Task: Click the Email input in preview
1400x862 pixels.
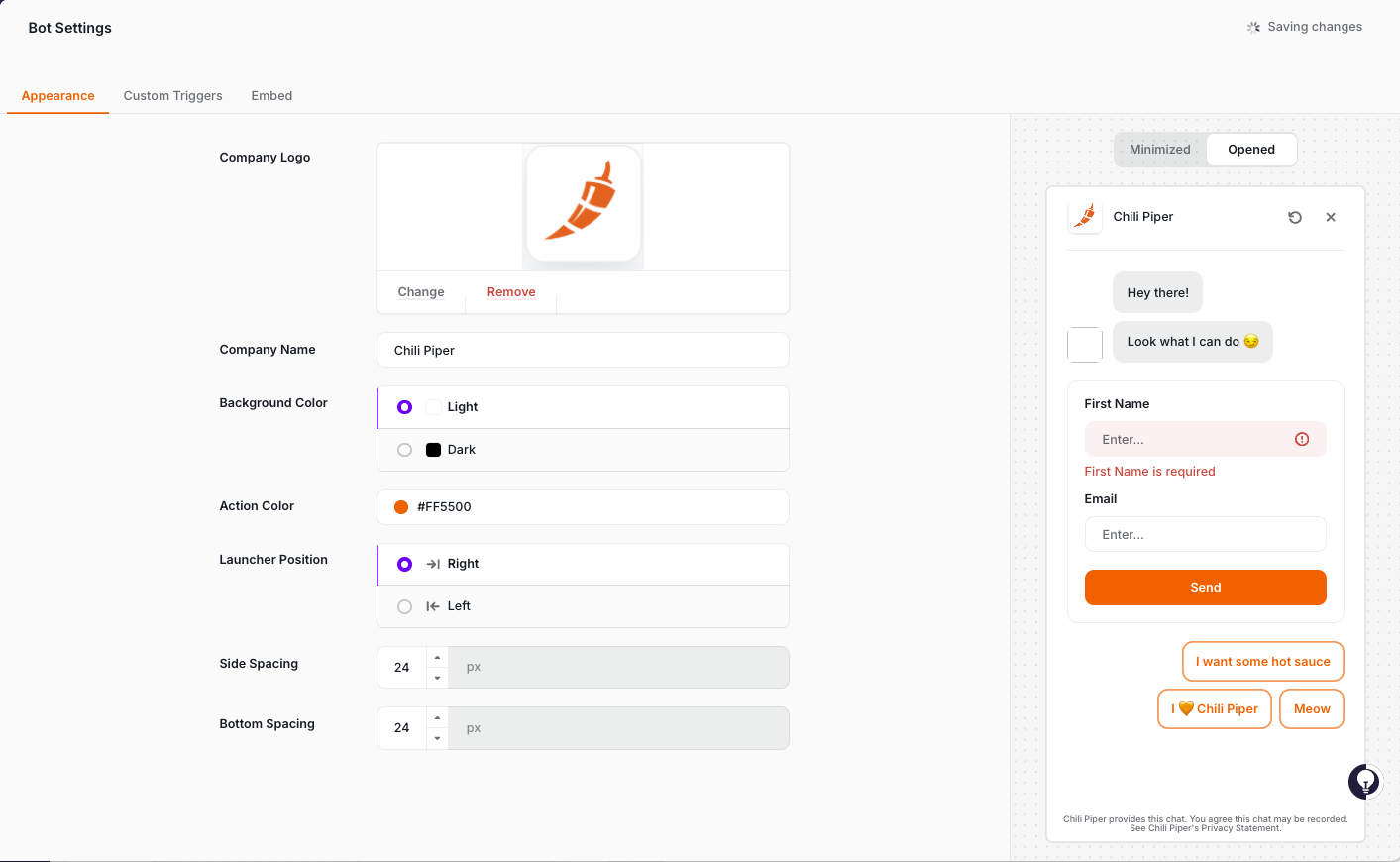Action: coord(1205,534)
